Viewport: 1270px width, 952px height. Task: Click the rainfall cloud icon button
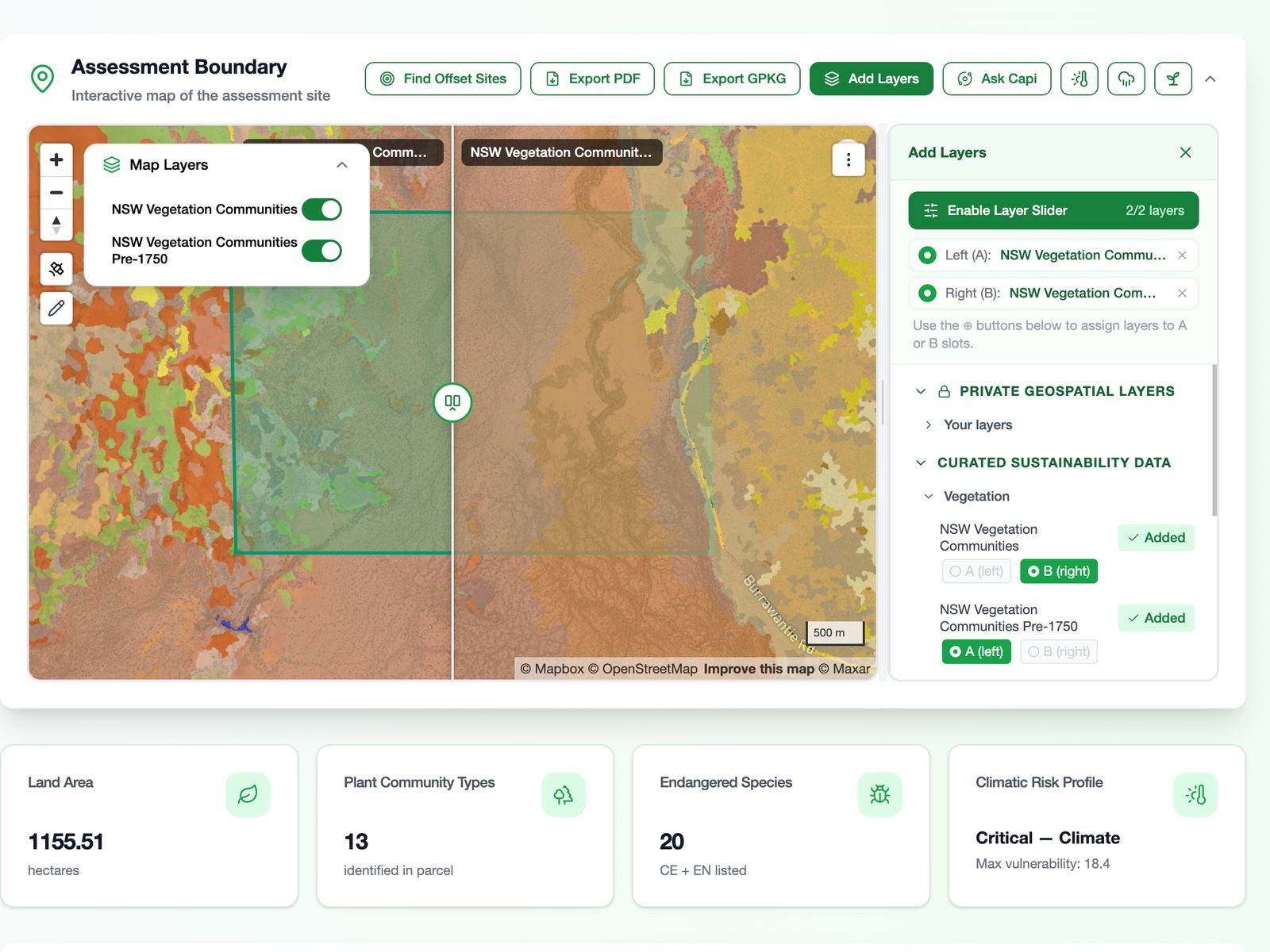1126,79
